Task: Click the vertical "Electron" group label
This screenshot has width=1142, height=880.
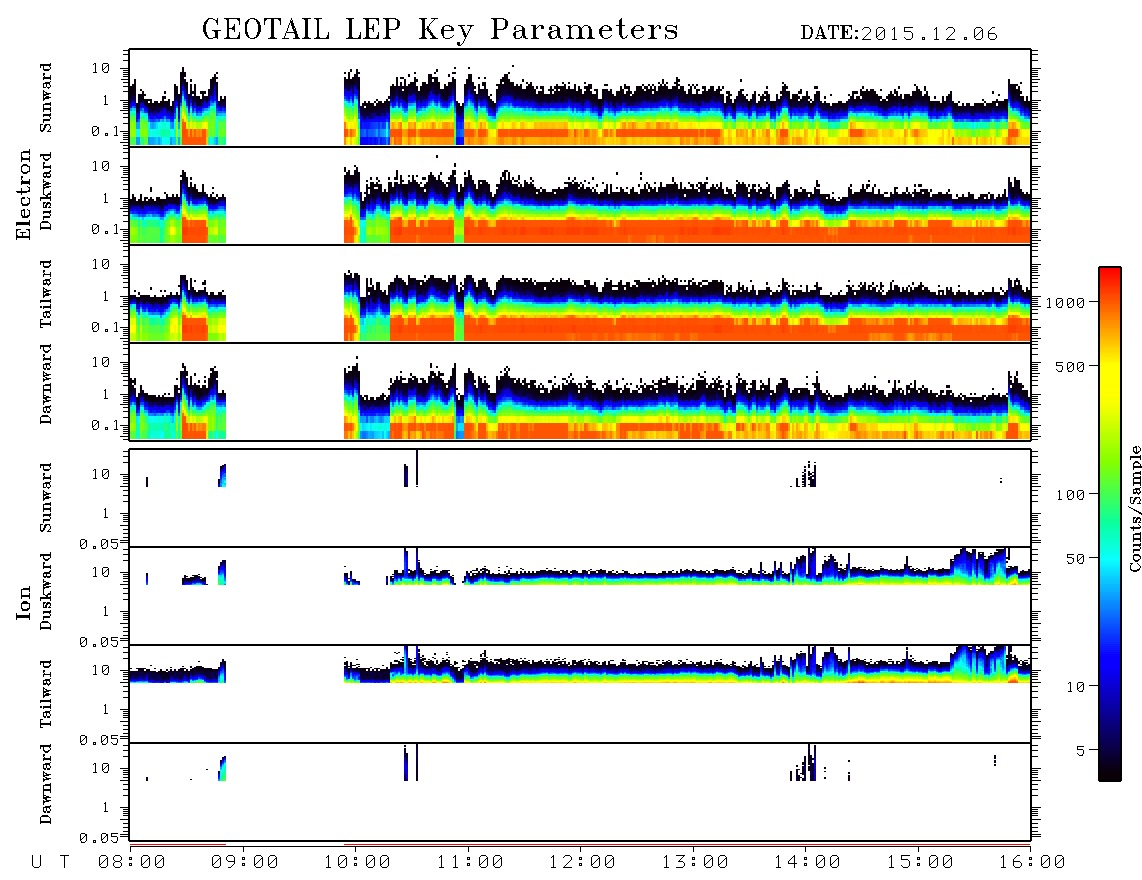Action: (24, 195)
